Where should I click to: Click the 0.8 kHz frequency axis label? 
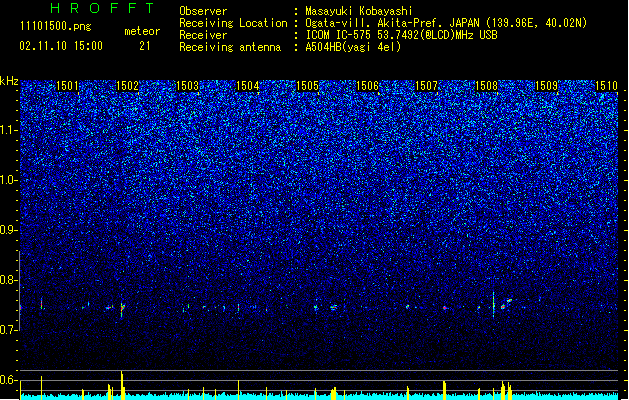(8, 280)
